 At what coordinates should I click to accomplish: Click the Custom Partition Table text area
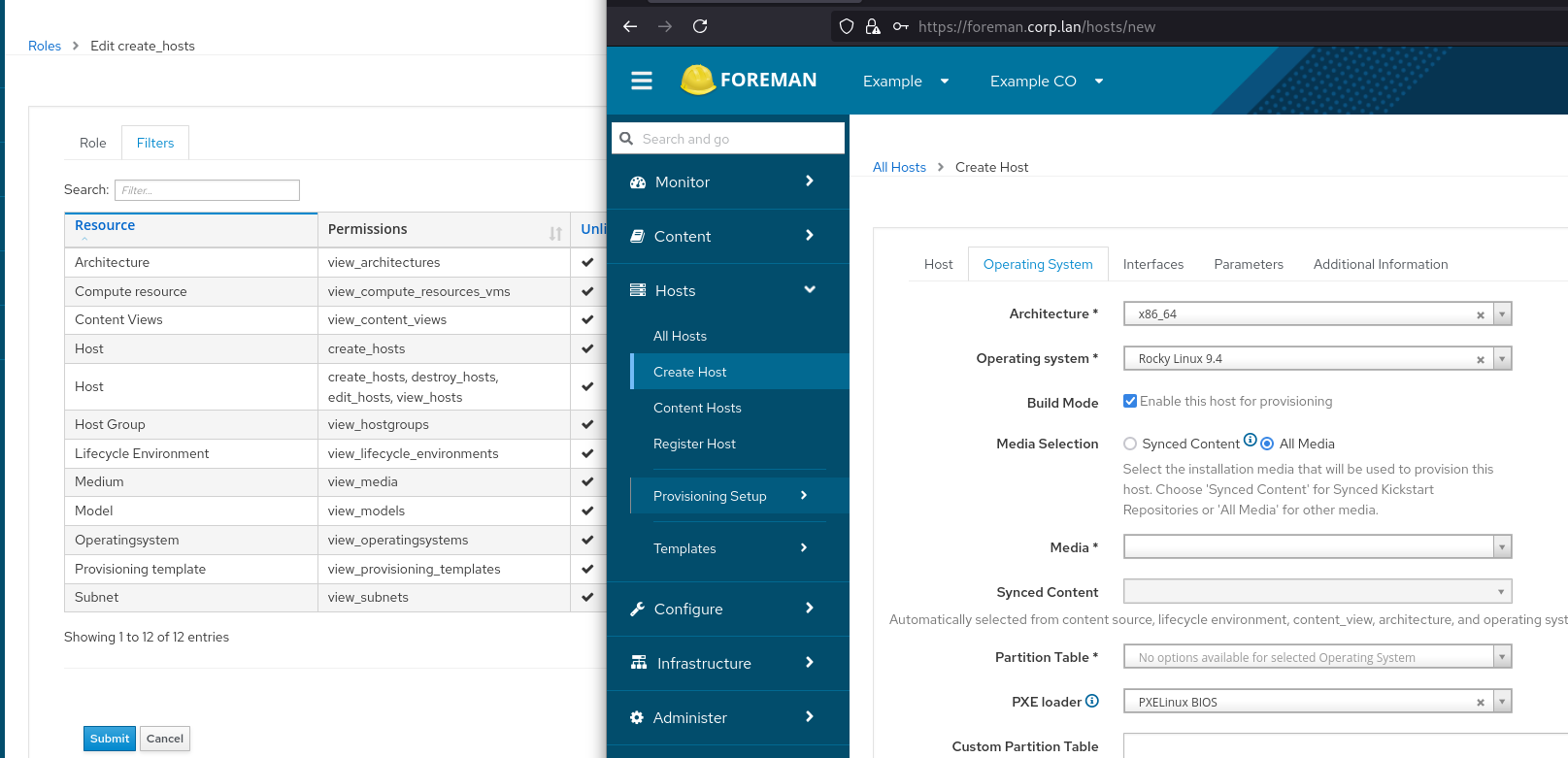point(1346,745)
